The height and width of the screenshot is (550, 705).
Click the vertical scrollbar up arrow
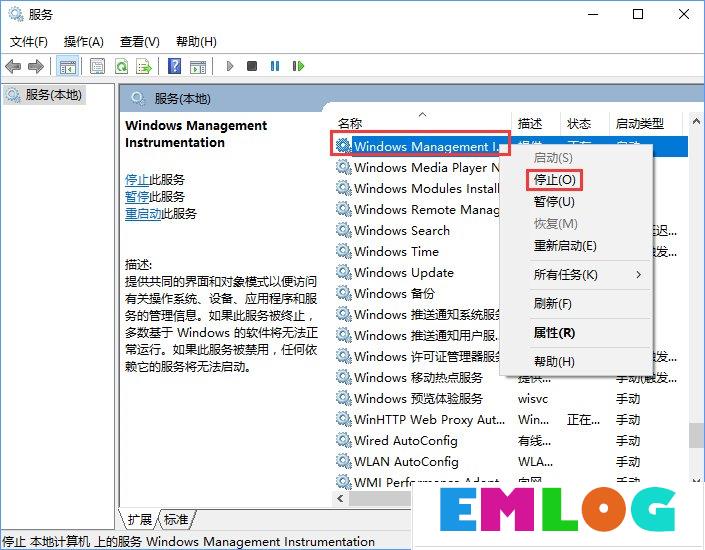point(696,121)
